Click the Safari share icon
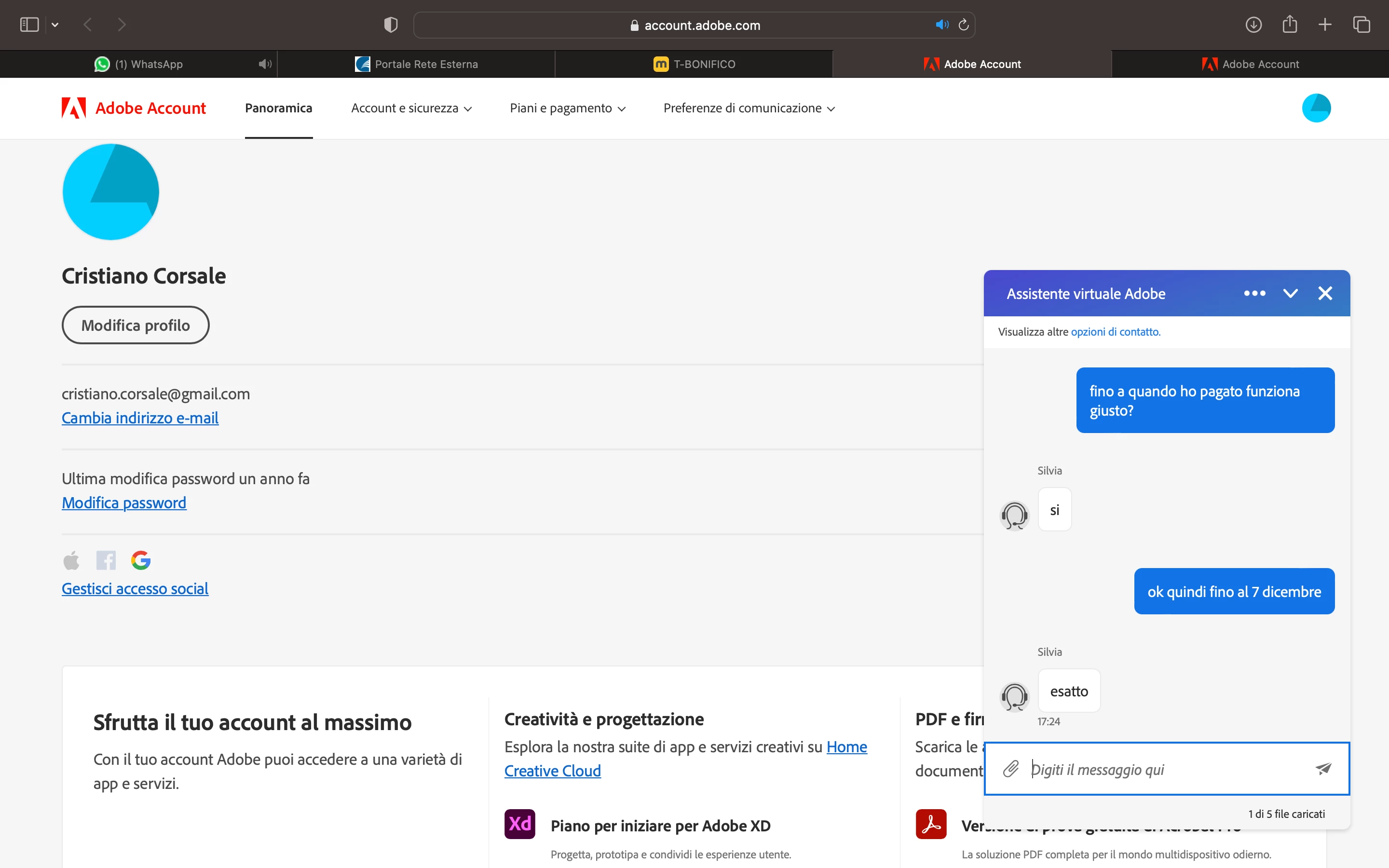1389x868 pixels. click(x=1289, y=25)
